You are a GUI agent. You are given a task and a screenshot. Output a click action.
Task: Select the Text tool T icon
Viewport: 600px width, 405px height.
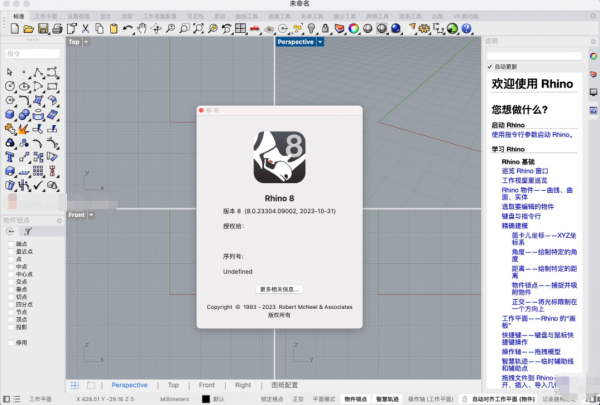point(10,157)
